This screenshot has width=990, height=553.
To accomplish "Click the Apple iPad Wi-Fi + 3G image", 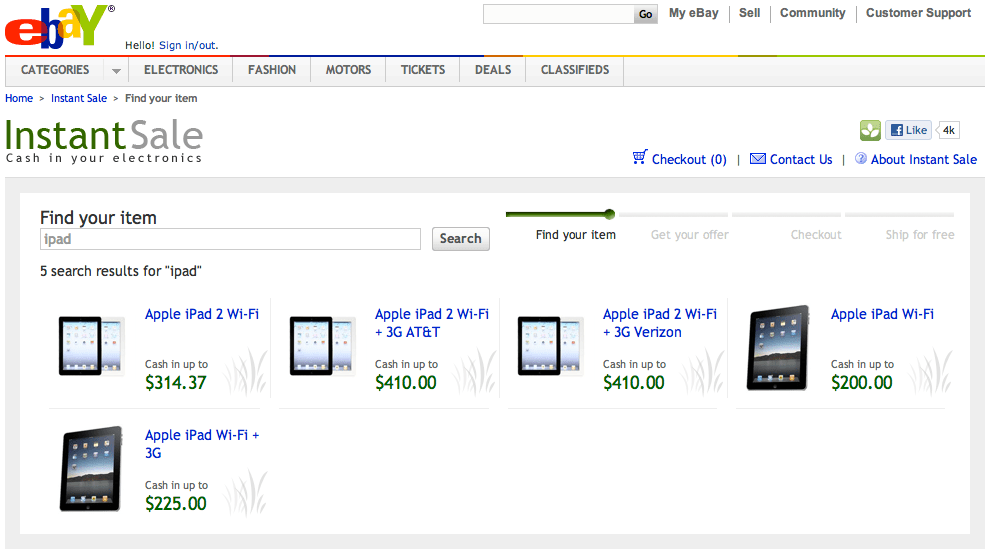I will coord(91,468).
